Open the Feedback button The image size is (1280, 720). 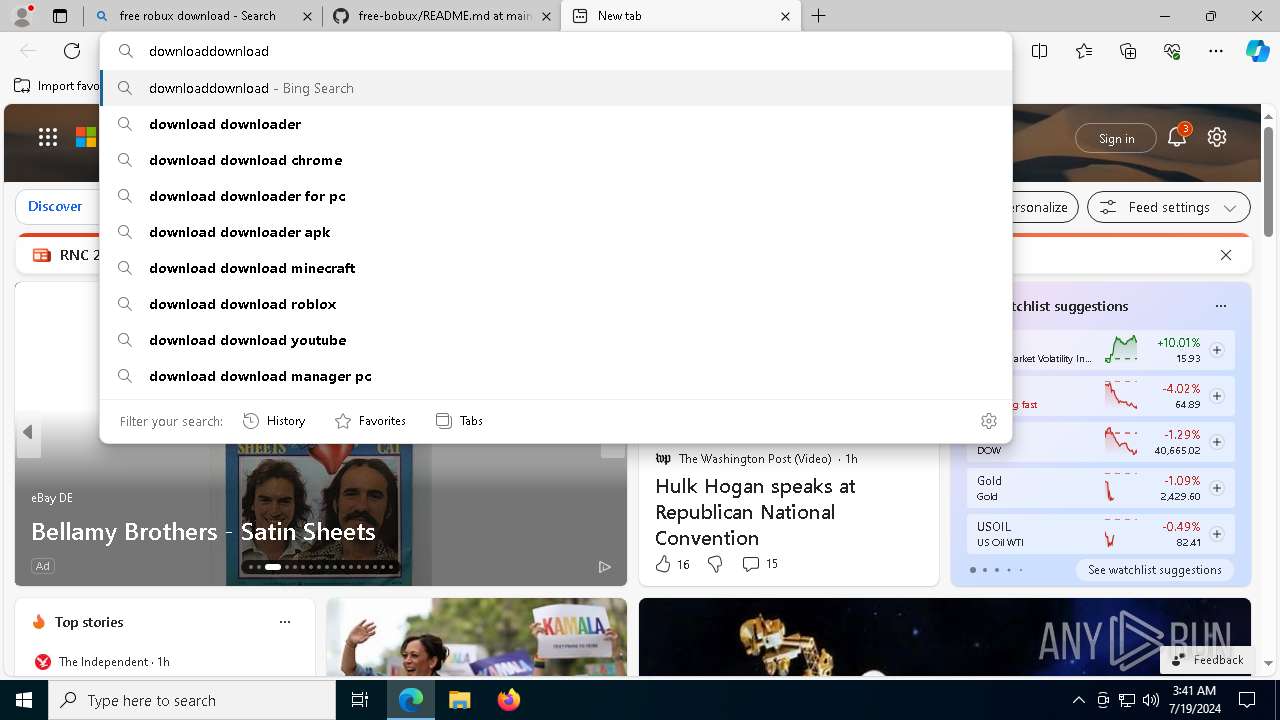tap(1207, 660)
